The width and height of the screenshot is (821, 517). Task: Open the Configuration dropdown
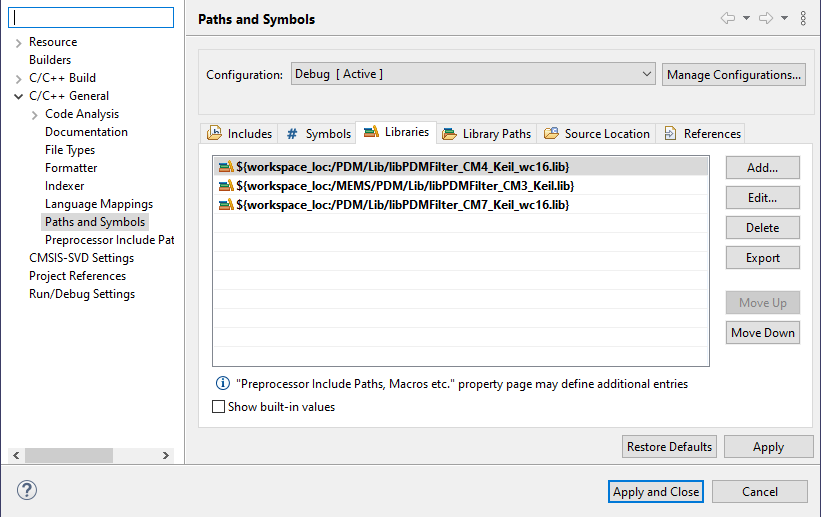click(x=473, y=74)
